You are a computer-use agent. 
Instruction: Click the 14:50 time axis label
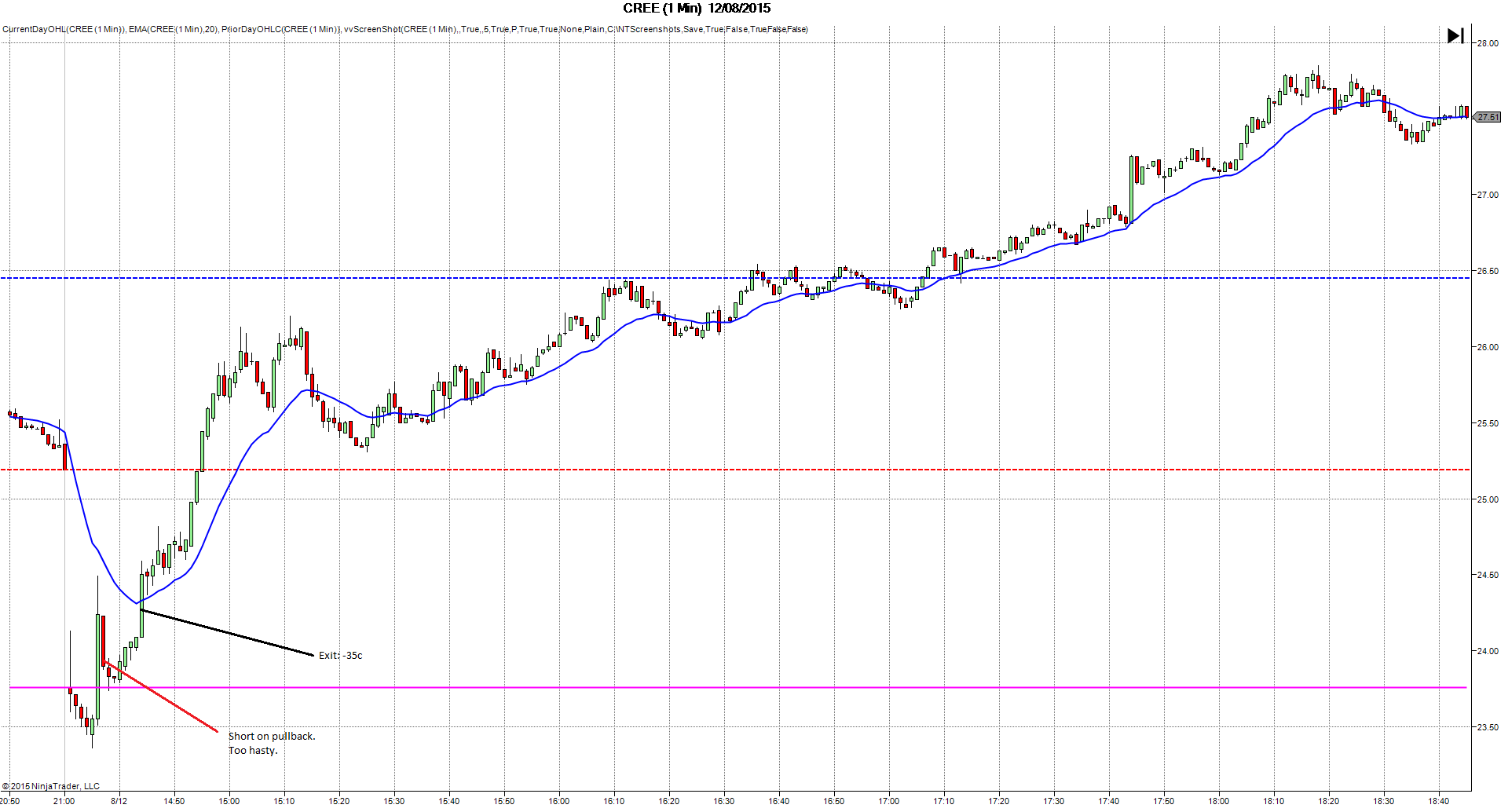click(x=174, y=801)
